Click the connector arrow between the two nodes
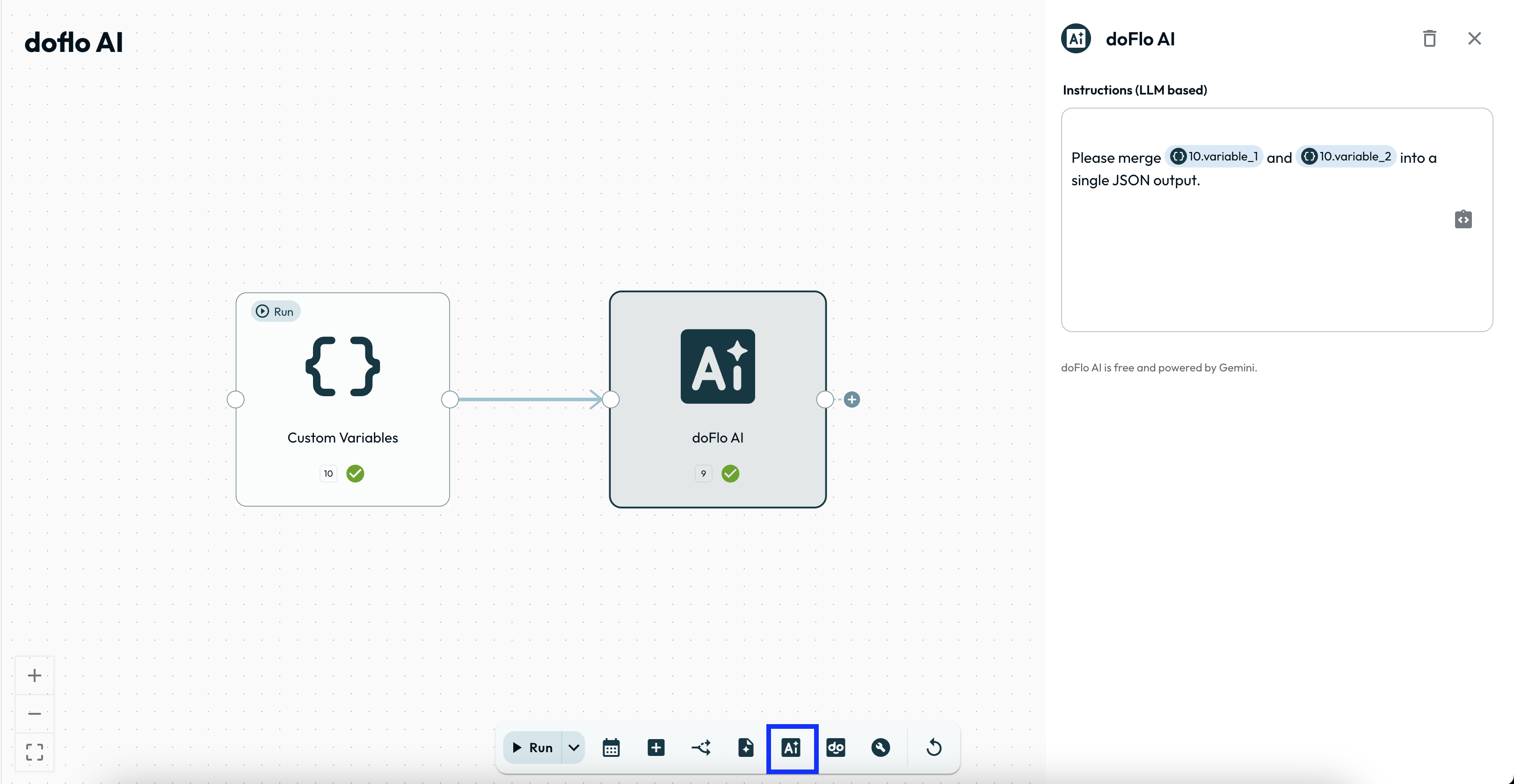 pos(529,399)
